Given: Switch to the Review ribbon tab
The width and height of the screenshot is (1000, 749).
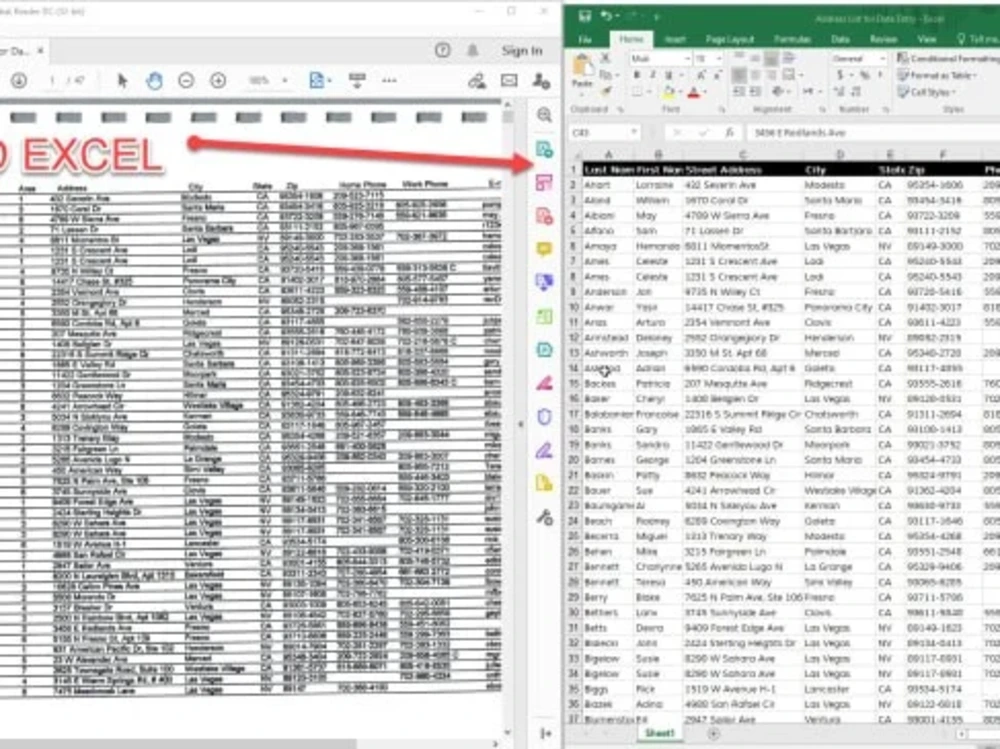Looking at the screenshot, I should pyautogui.click(x=883, y=40).
